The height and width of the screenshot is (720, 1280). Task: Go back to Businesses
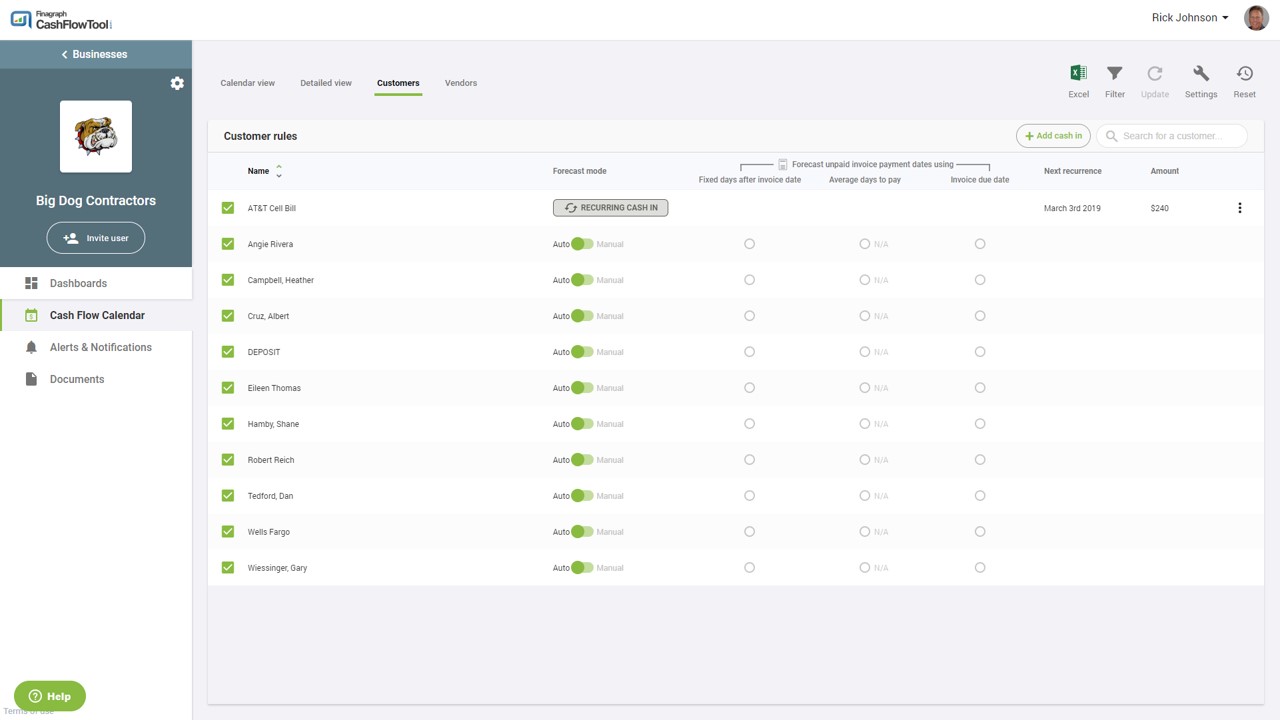(x=96, y=54)
